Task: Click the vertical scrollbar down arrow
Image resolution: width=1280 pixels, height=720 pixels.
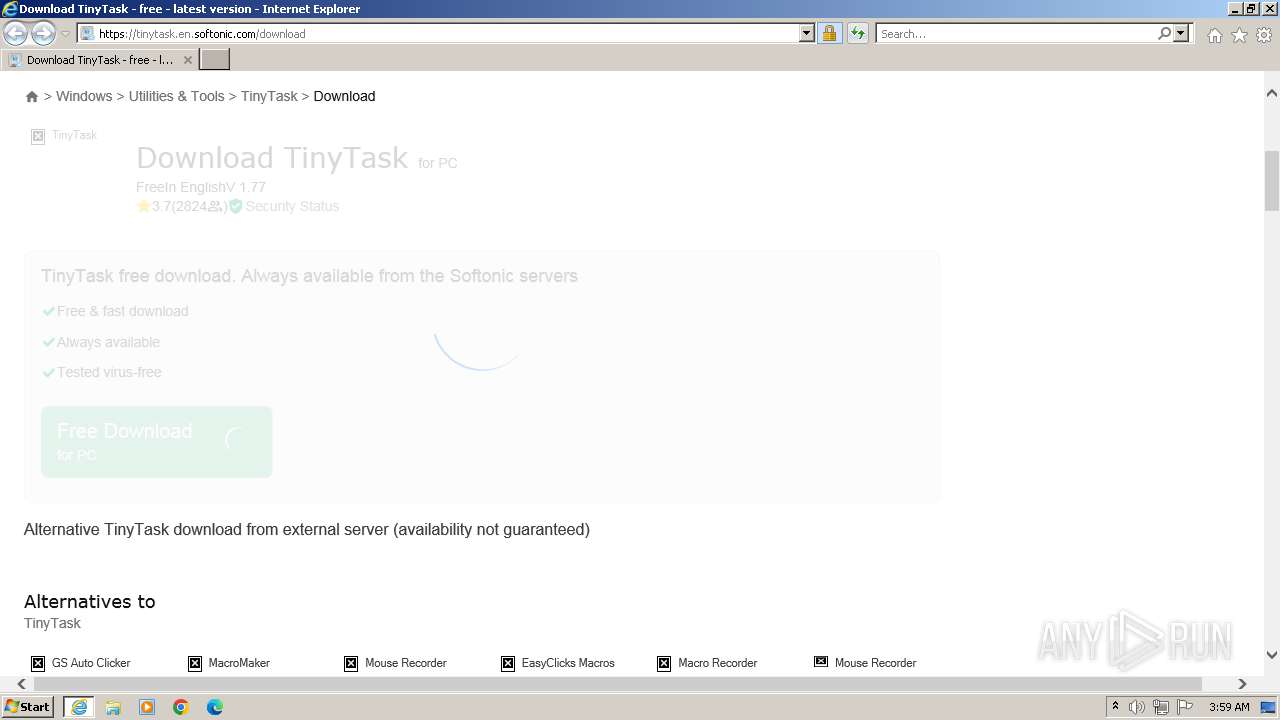Action: [1271, 656]
